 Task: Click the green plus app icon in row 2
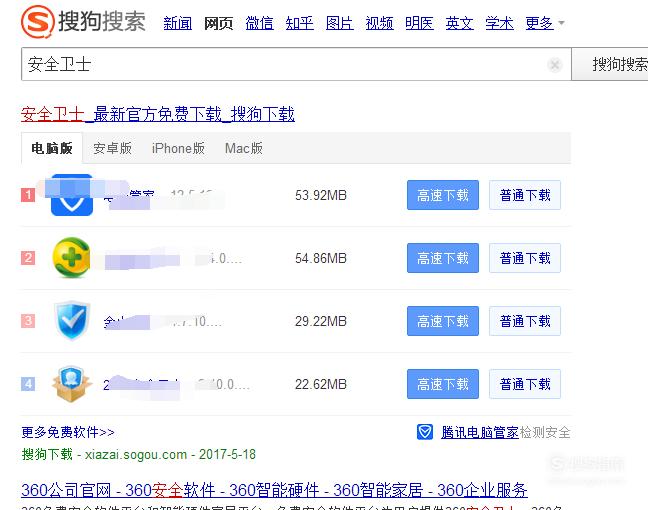point(71,258)
